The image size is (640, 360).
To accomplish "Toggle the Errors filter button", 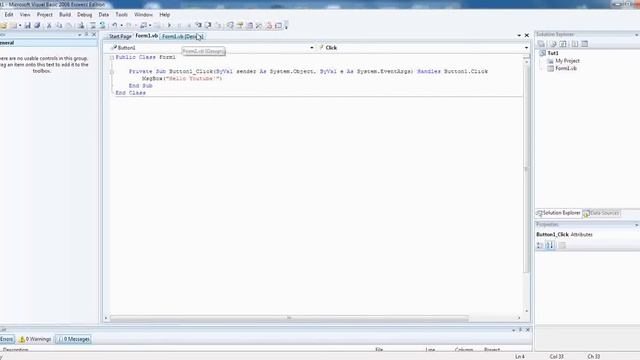I will click(x=7, y=339).
